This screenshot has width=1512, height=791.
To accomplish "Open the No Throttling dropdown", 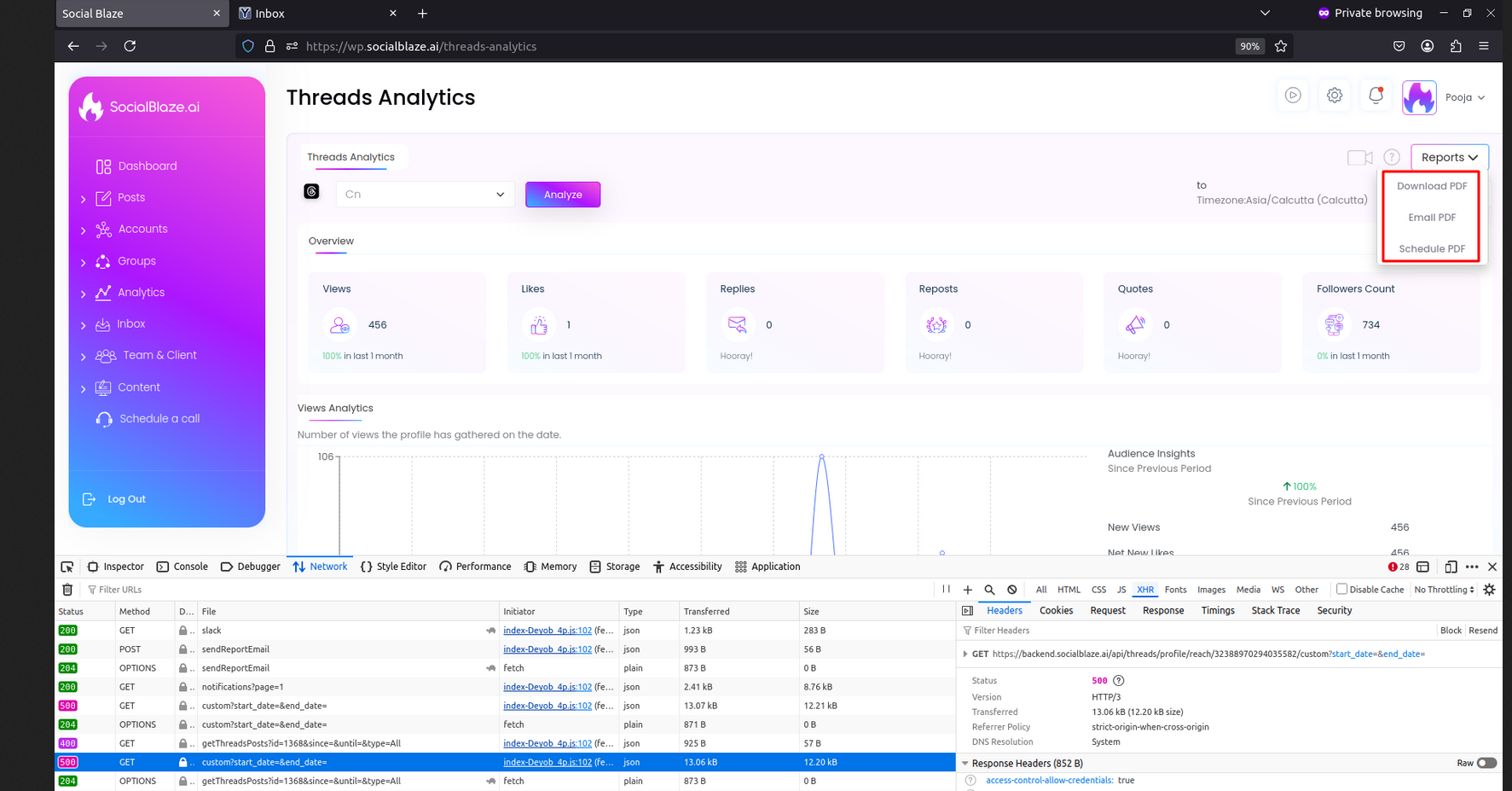I will [1443, 590].
